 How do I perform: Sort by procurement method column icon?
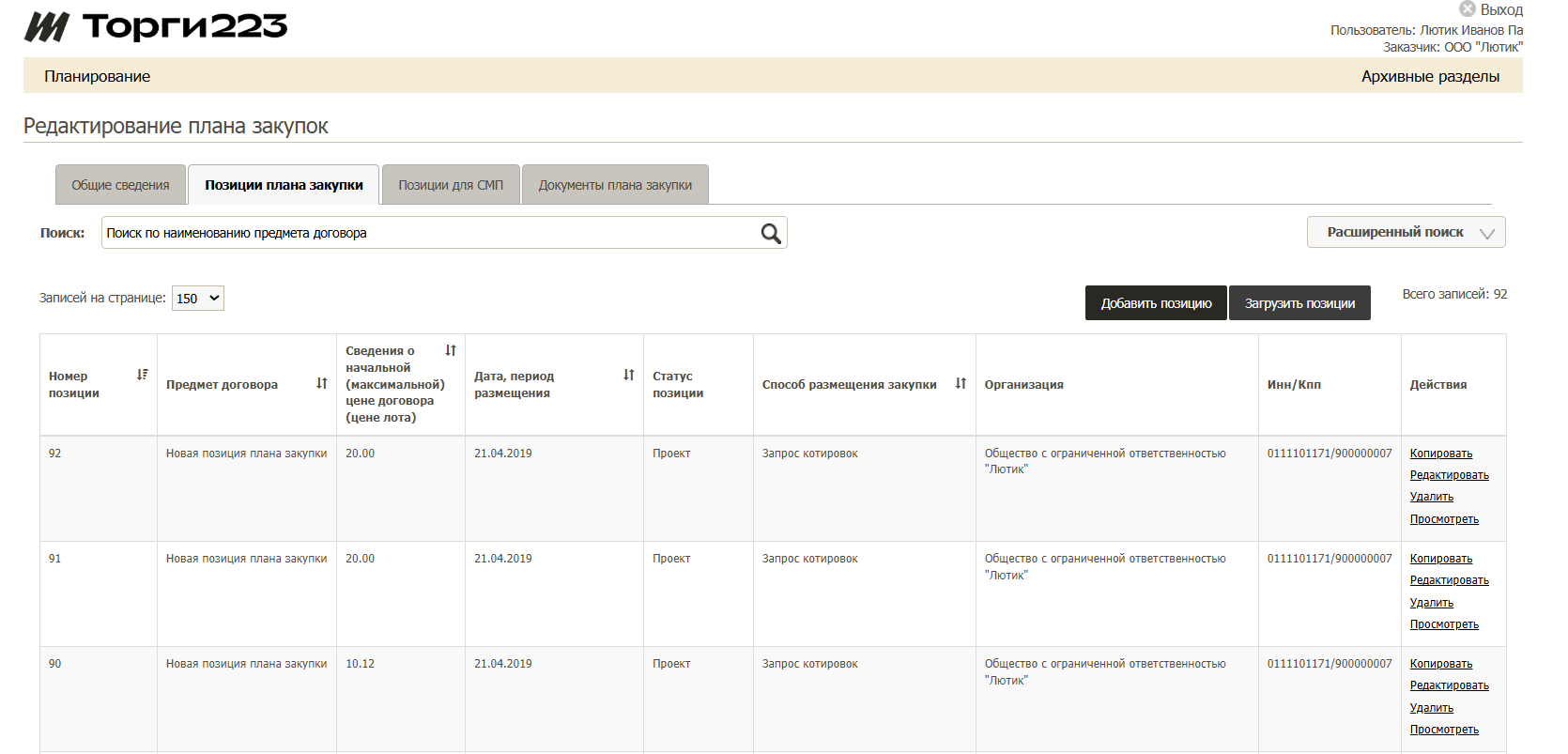point(961,383)
